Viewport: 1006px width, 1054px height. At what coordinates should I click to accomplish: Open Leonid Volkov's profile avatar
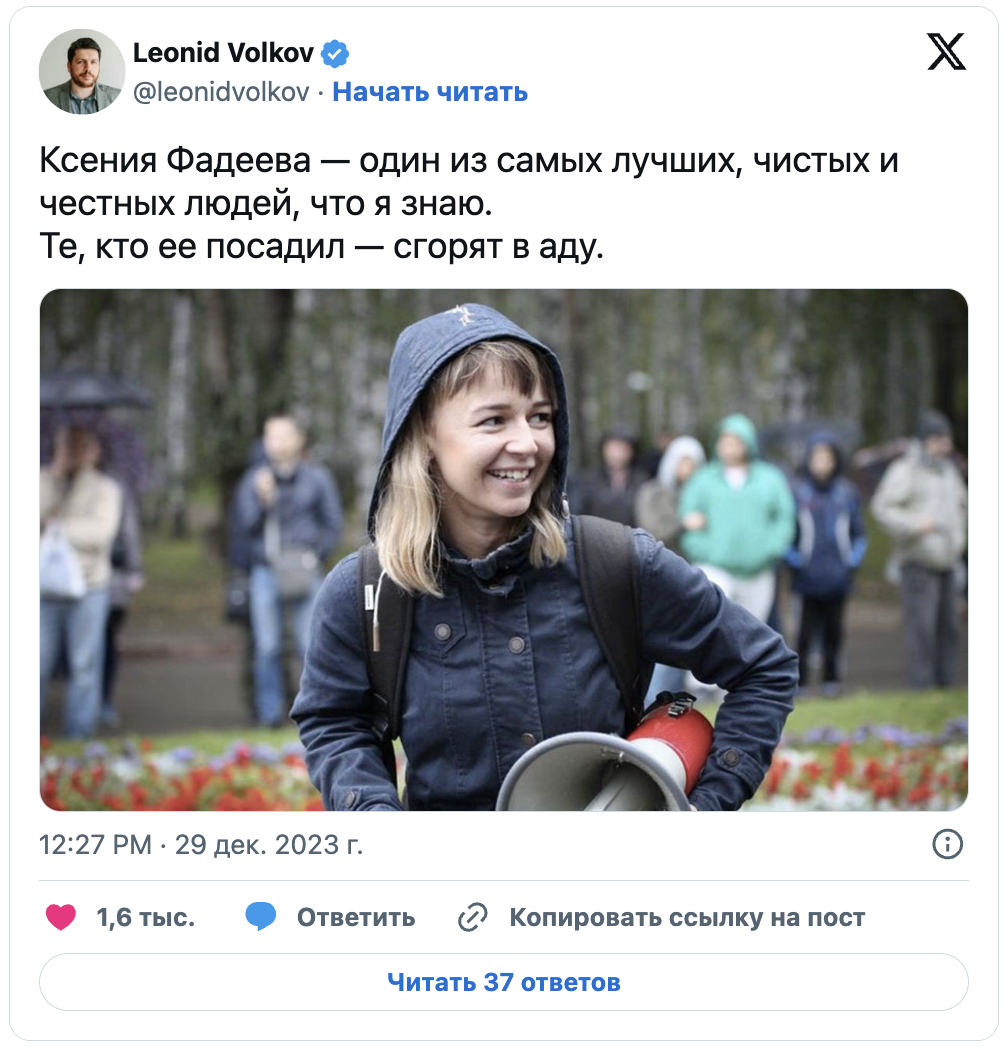[x=82, y=71]
